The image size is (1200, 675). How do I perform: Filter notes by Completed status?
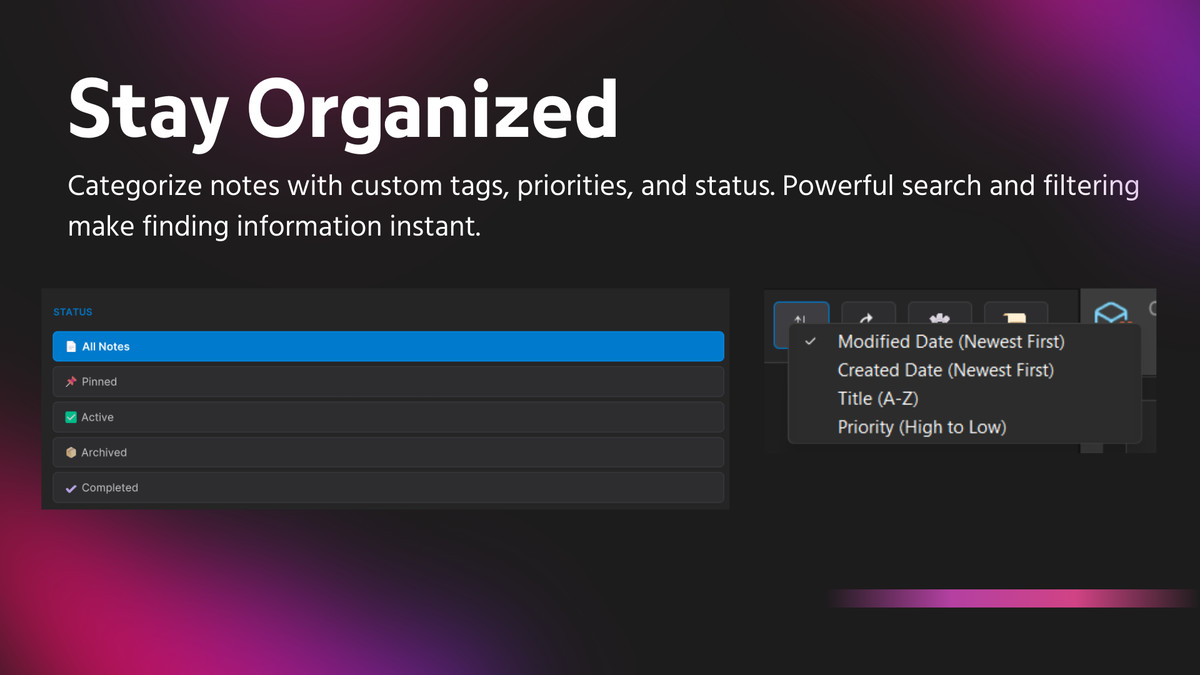click(x=388, y=488)
